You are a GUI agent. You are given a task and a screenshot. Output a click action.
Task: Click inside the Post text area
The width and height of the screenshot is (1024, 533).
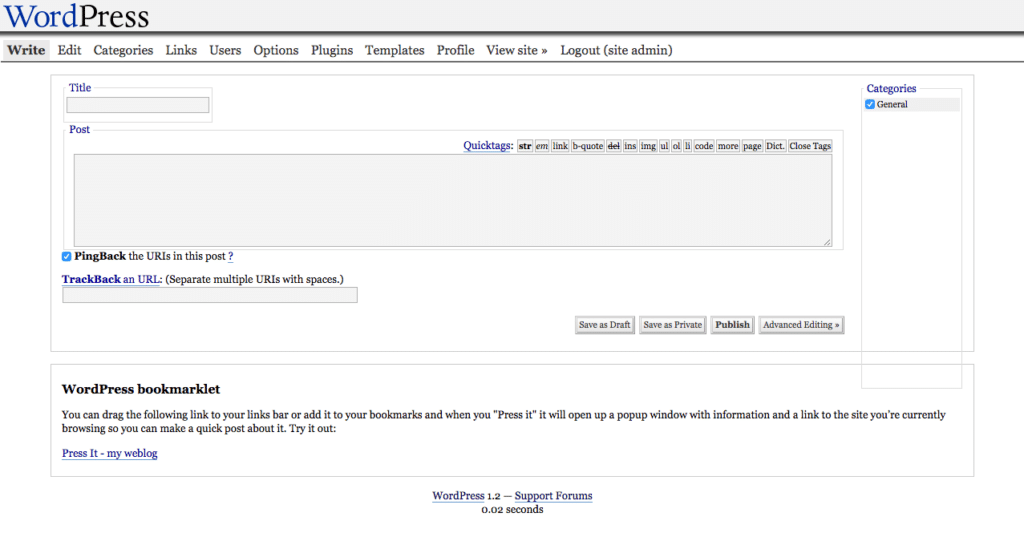[453, 201]
